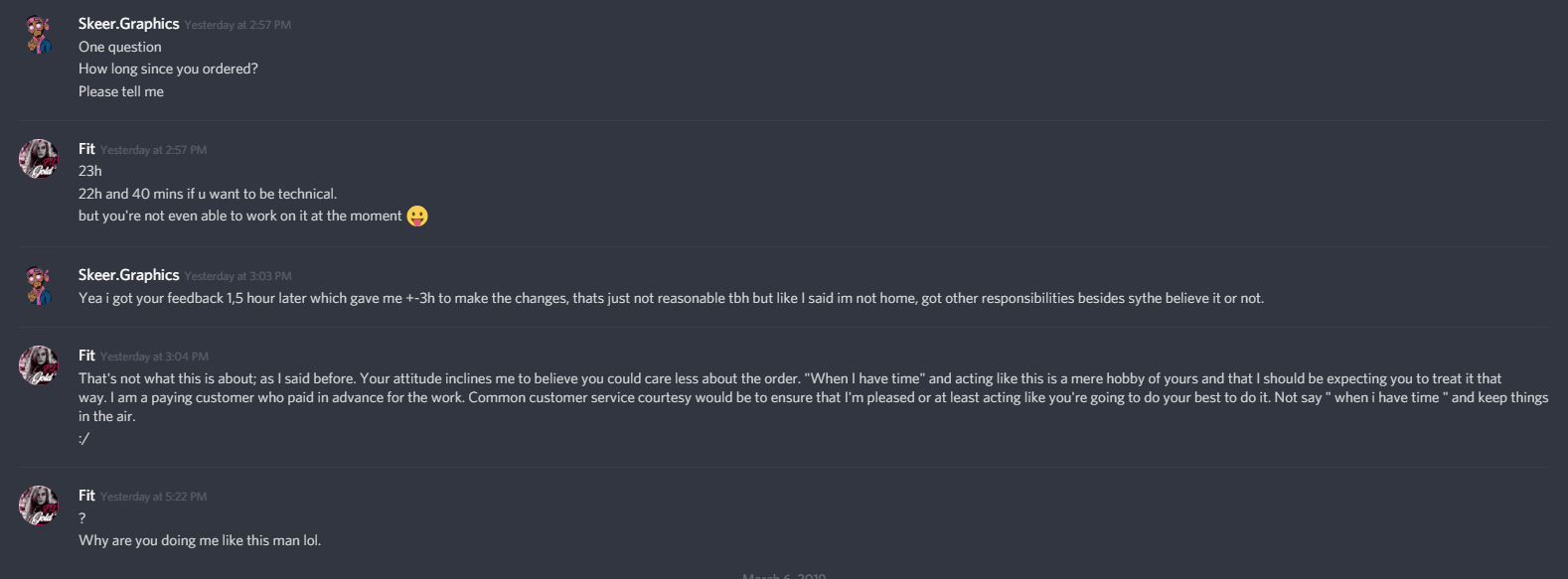Image resolution: width=1568 pixels, height=579 pixels.
Task: Select the "22h and 40 mins" message line
Action: click(208, 194)
